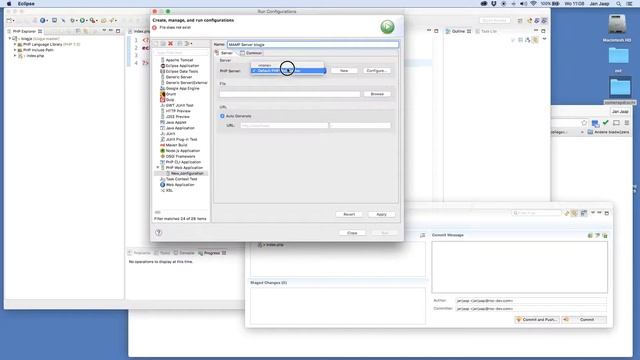This screenshot has height=360, width=640.
Task: Select Java Application configuration type
Action: [x=180, y=128]
